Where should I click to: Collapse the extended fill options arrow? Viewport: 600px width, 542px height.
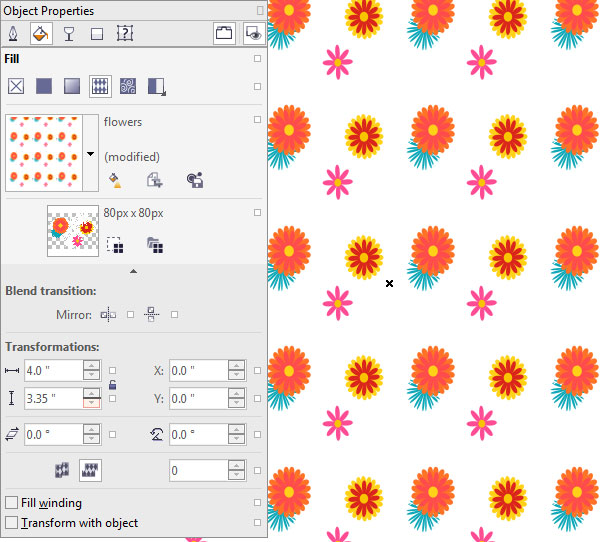[x=133, y=271]
